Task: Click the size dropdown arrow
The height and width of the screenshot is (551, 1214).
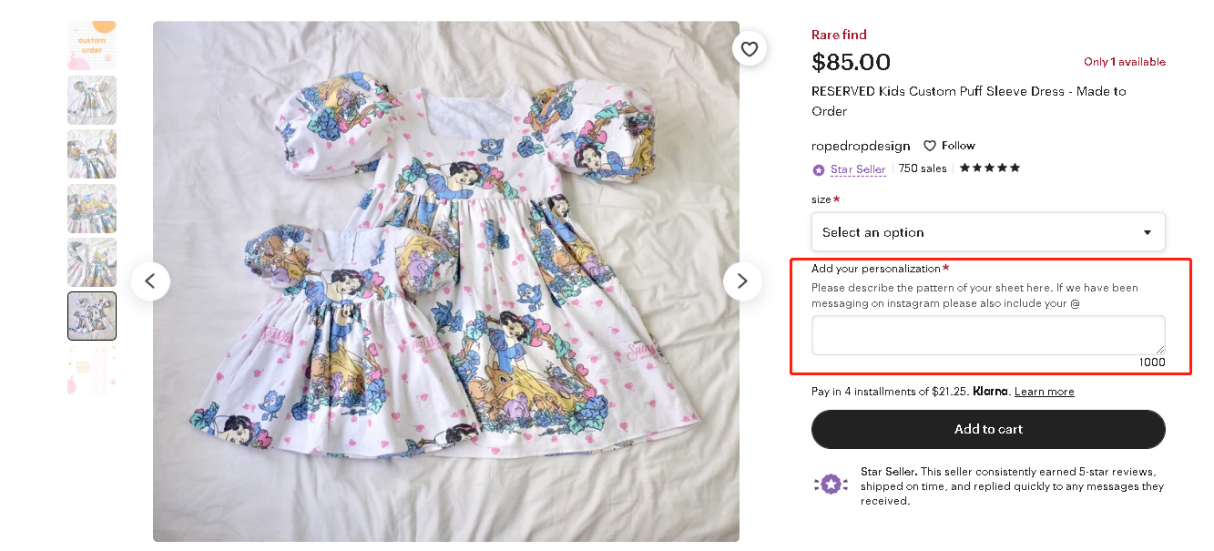Action: [x=1147, y=232]
